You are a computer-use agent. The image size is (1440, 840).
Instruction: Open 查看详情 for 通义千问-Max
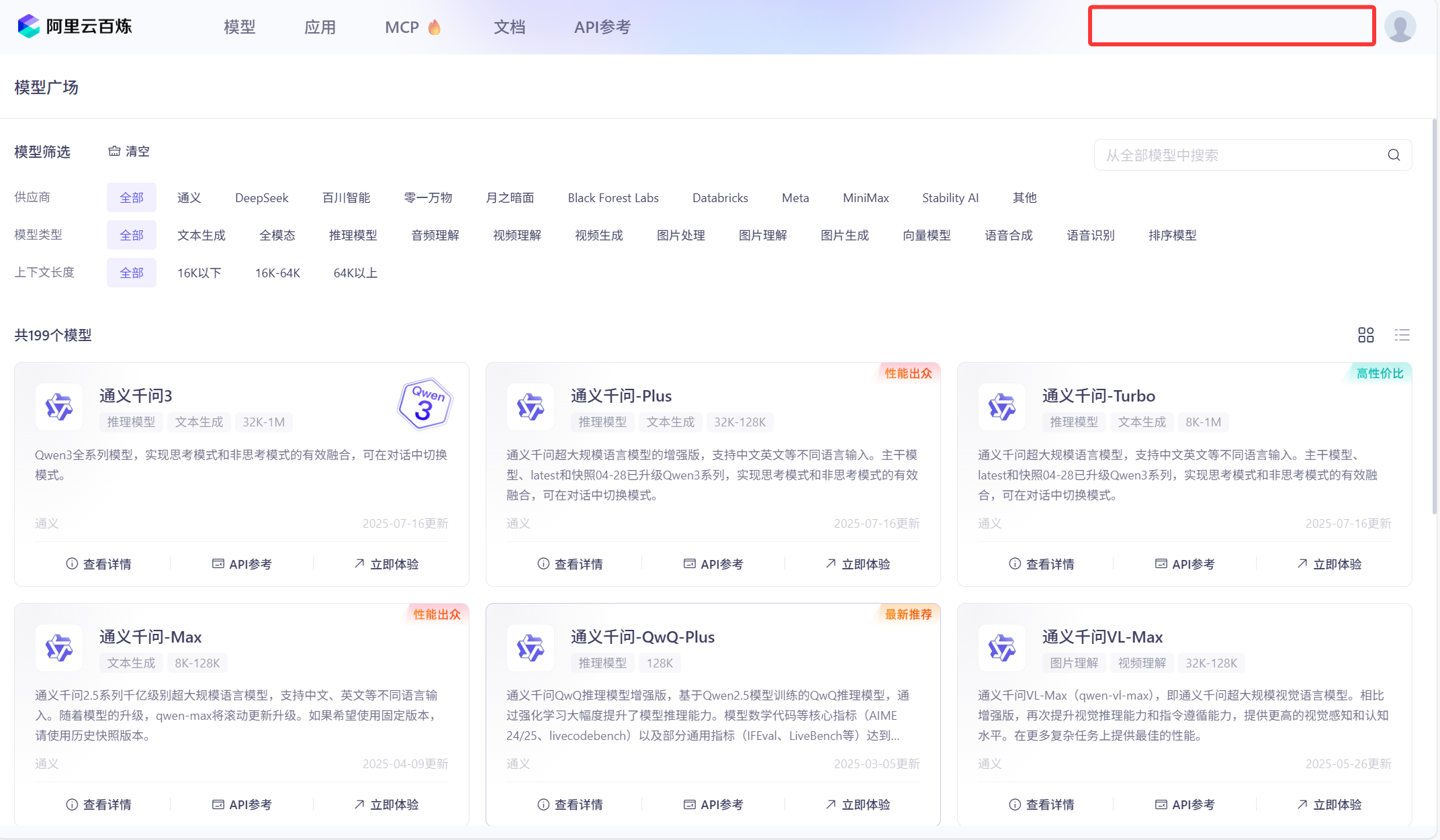[x=99, y=804]
